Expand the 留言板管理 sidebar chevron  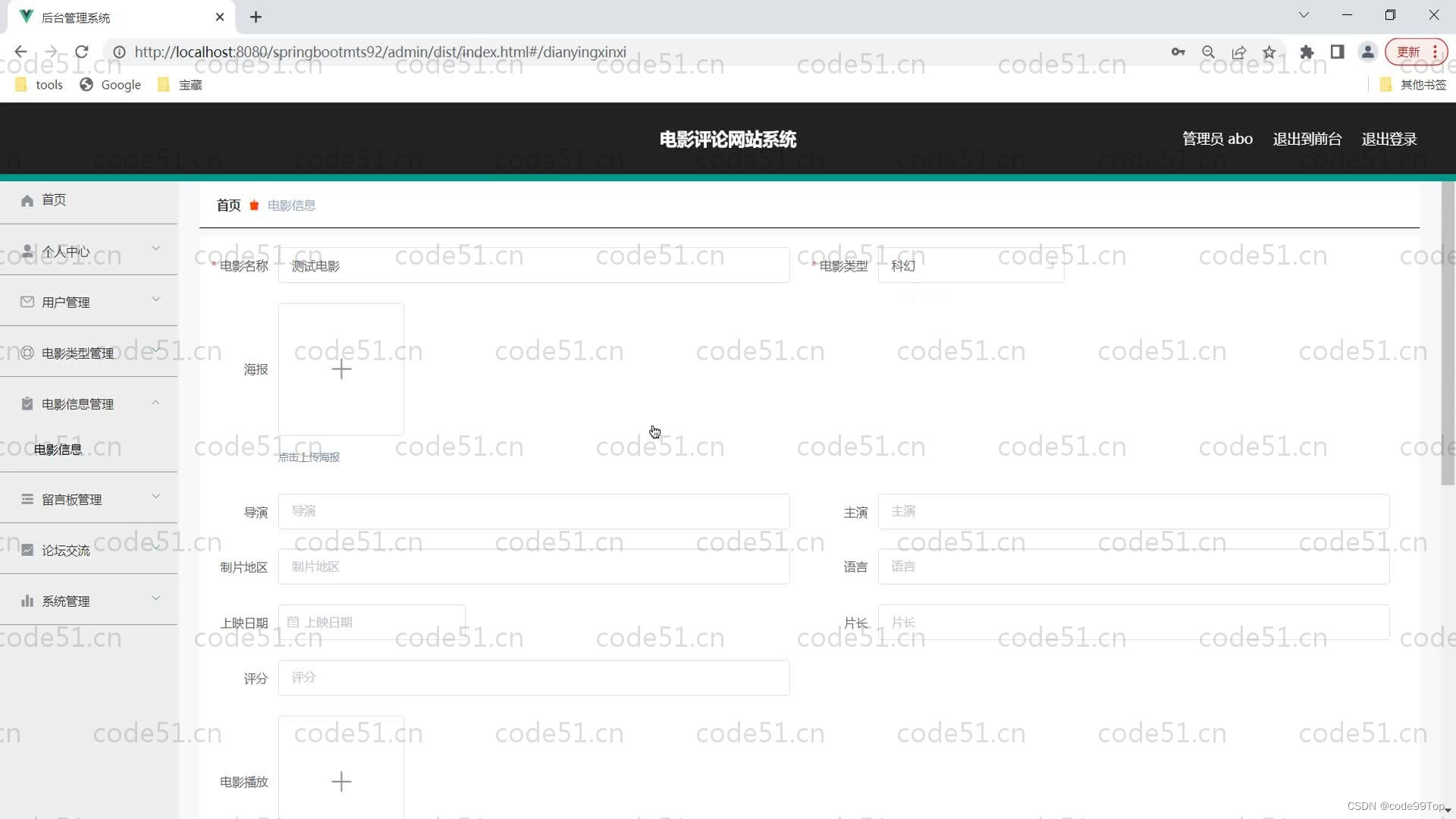pos(155,496)
